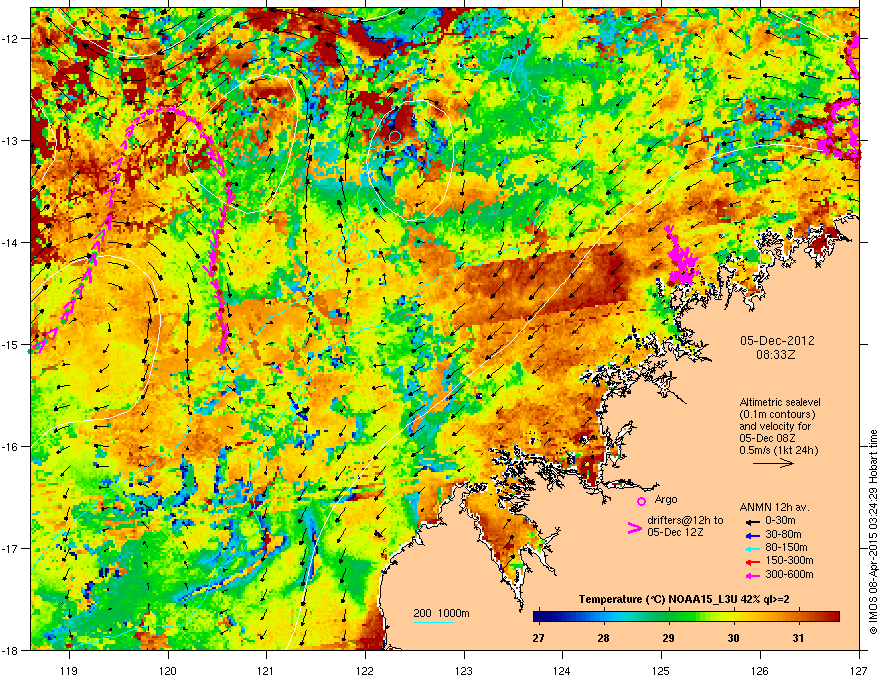
Task: Click the 150-300m depth label
Action: point(789,560)
